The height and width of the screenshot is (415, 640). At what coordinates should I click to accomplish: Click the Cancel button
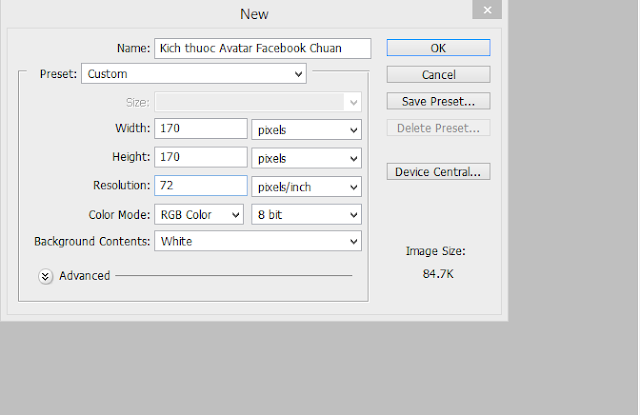coord(438,75)
